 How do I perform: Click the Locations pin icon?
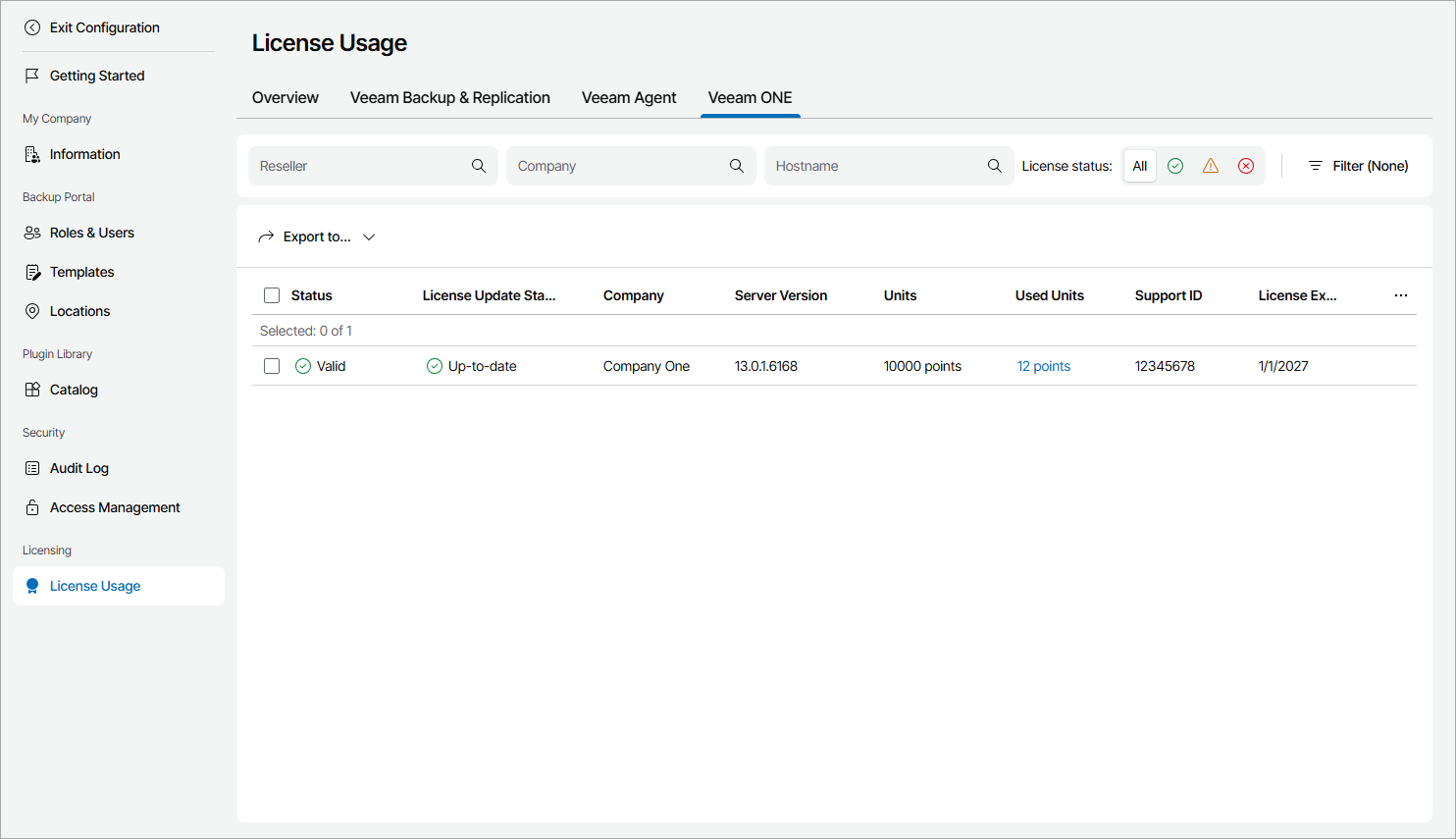tap(32, 311)
